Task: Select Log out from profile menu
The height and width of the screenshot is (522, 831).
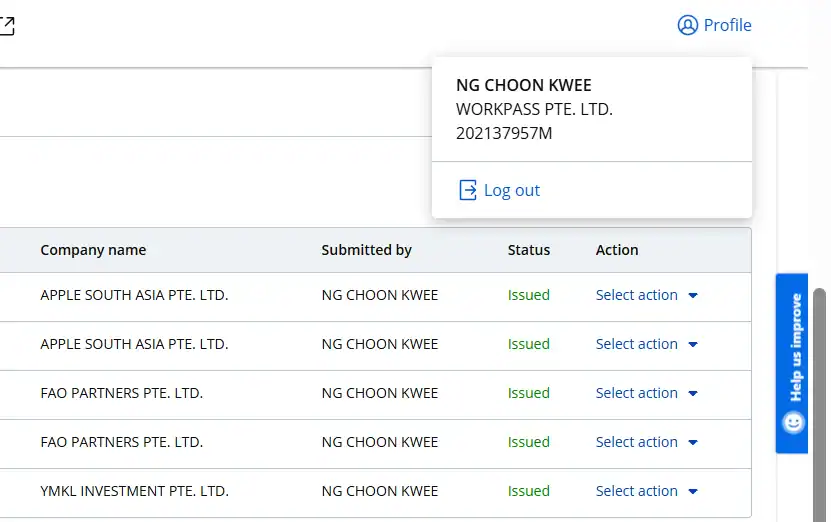Action: [x=511, y=190]
